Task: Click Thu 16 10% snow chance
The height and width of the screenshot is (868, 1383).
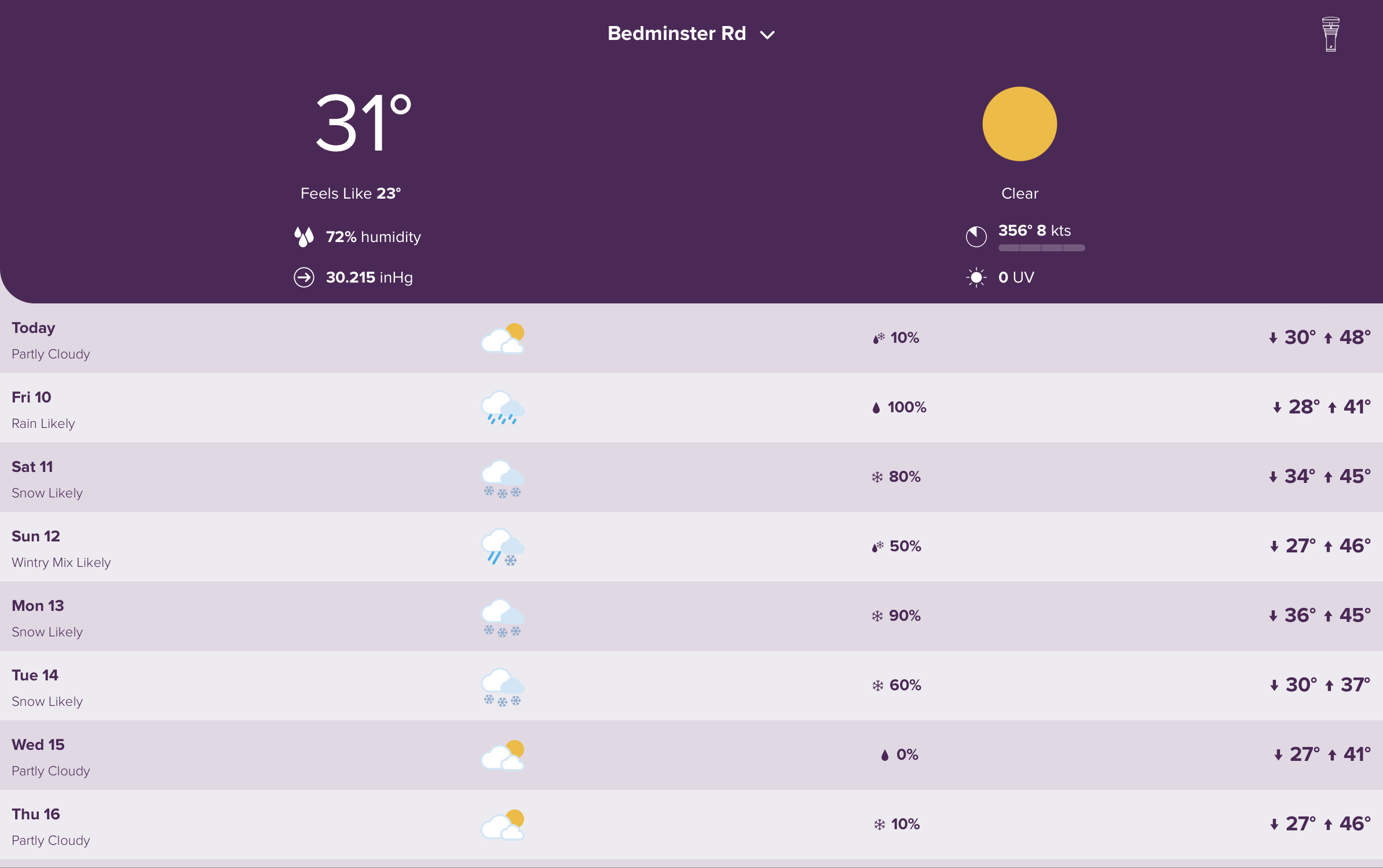Action: click(x=897, y=824)
